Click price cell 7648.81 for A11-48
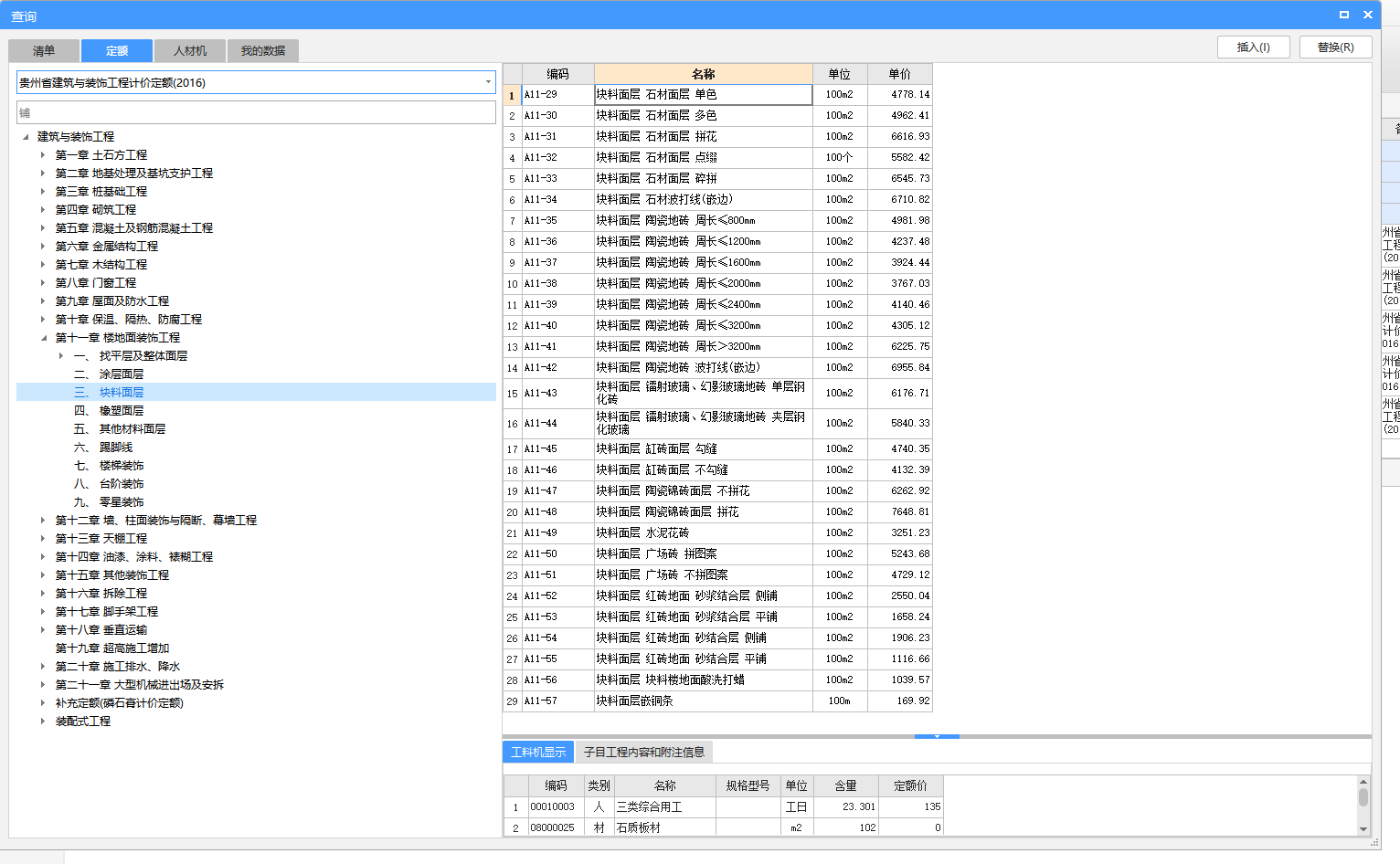The image size is (1400, 864). pos(900,512)
